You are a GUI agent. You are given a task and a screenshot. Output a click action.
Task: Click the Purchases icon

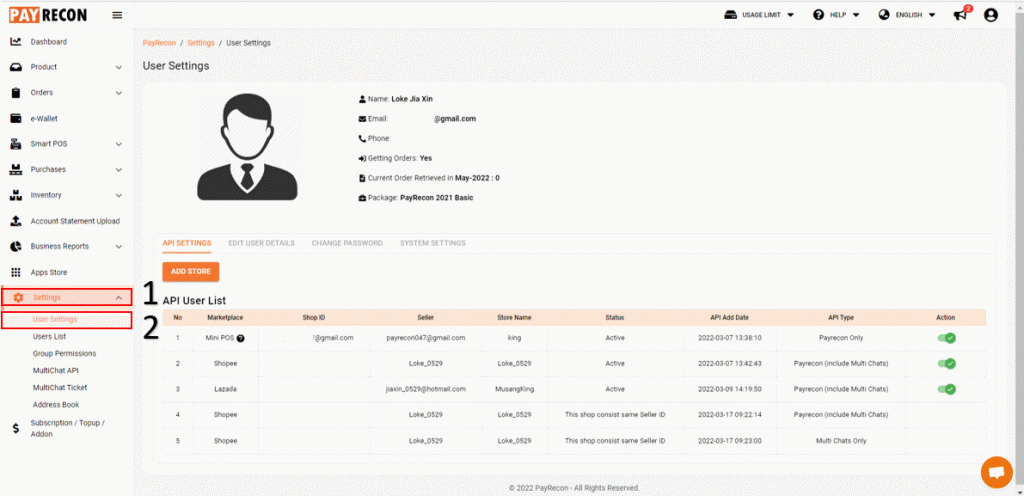click(x=16, y=170)
